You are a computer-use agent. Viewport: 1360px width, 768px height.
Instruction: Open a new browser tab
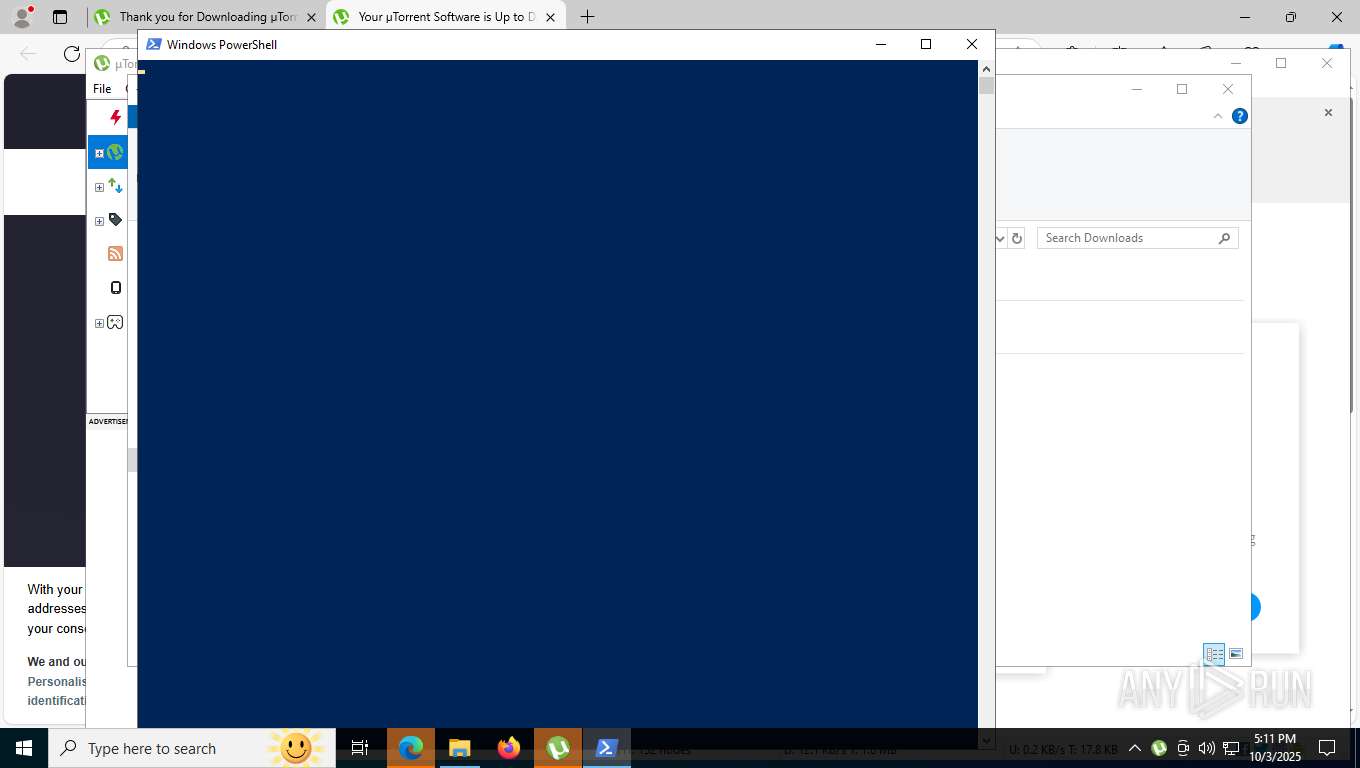[x=587, y=17]
